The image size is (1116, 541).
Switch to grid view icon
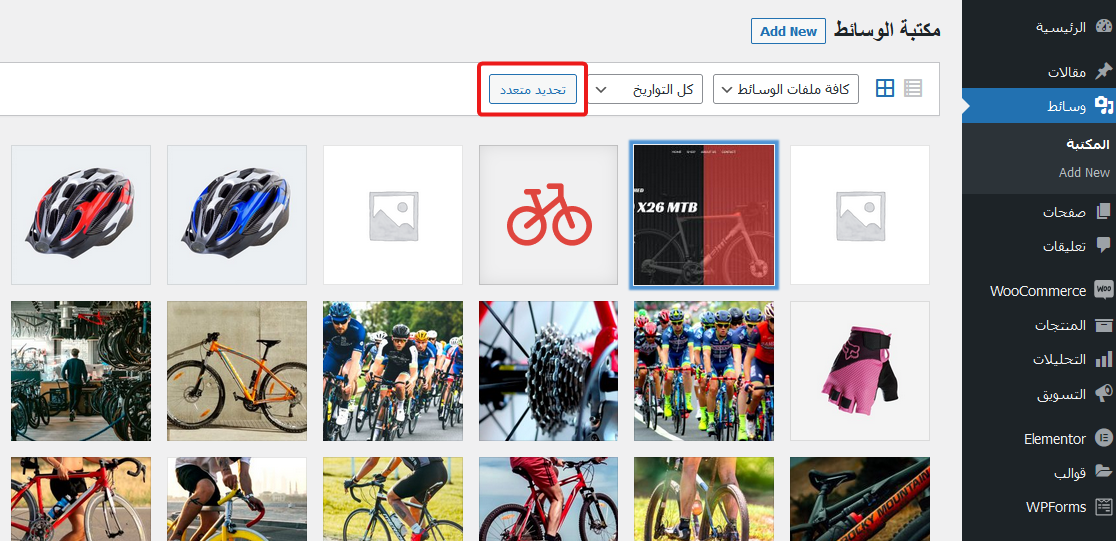[885, 89]
